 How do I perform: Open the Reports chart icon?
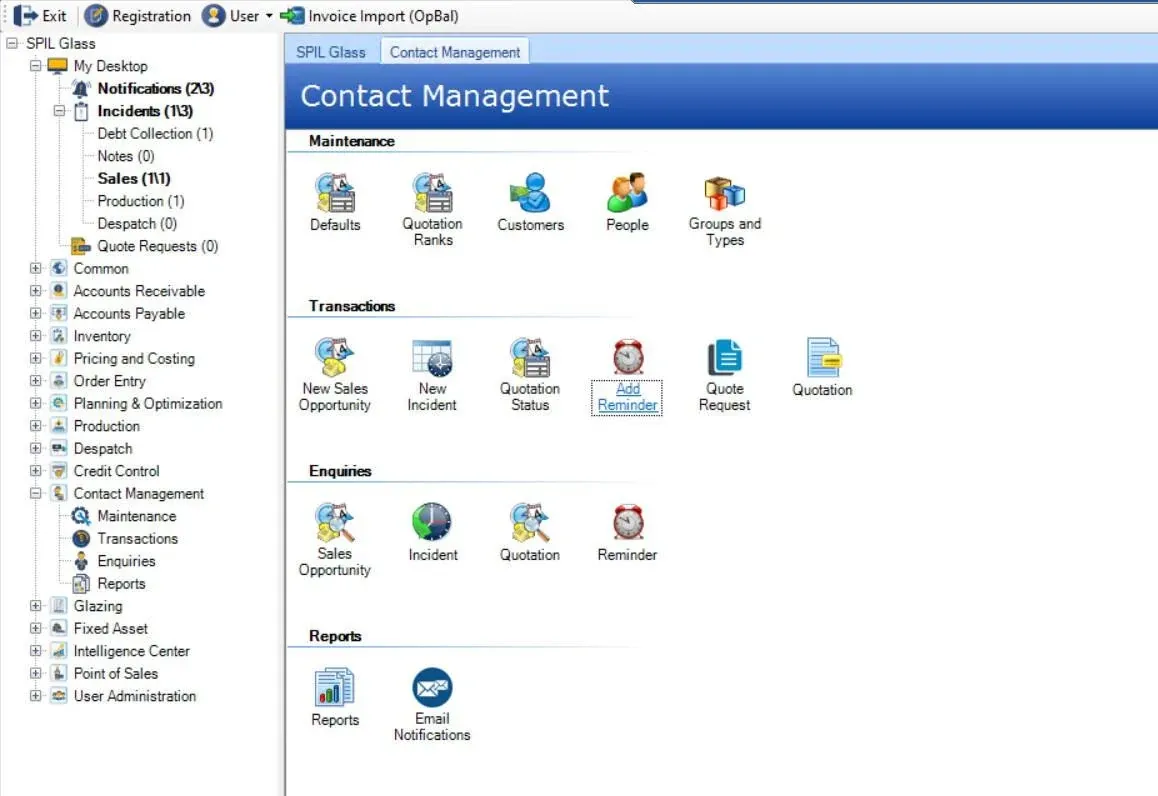click(335, 687)
